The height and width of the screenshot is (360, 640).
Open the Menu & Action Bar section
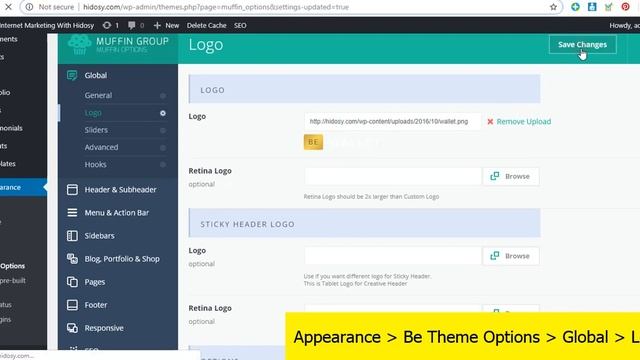pos(118,213)
